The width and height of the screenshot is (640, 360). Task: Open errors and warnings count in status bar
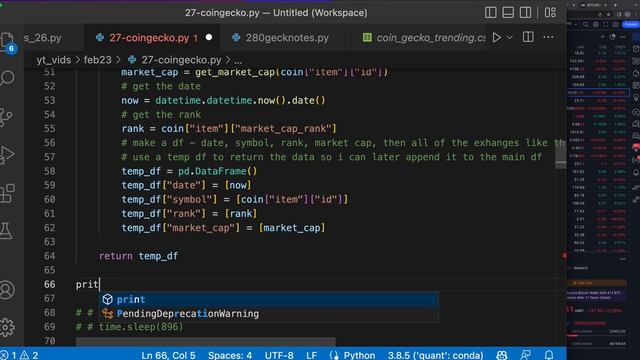20,355
